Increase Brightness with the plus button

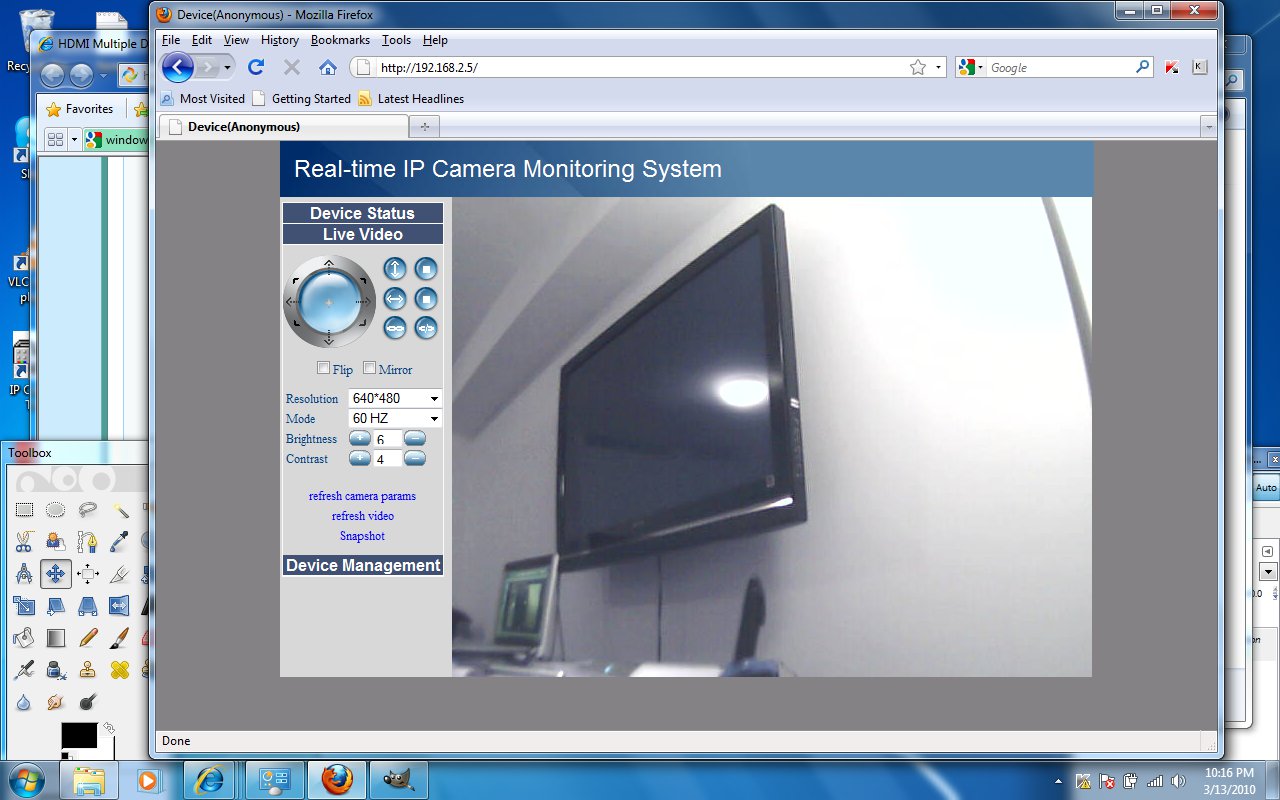[359, 438]
